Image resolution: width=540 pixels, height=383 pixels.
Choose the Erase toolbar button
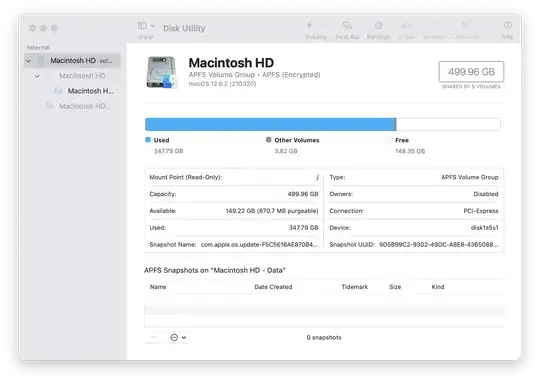406,25
